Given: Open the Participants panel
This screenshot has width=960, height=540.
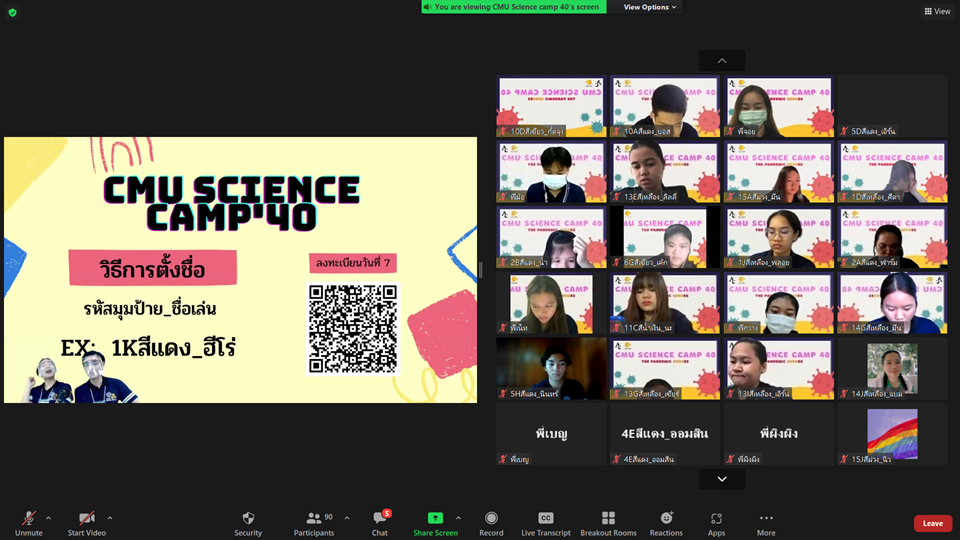Looking at the screenshot, I should 314,518.
